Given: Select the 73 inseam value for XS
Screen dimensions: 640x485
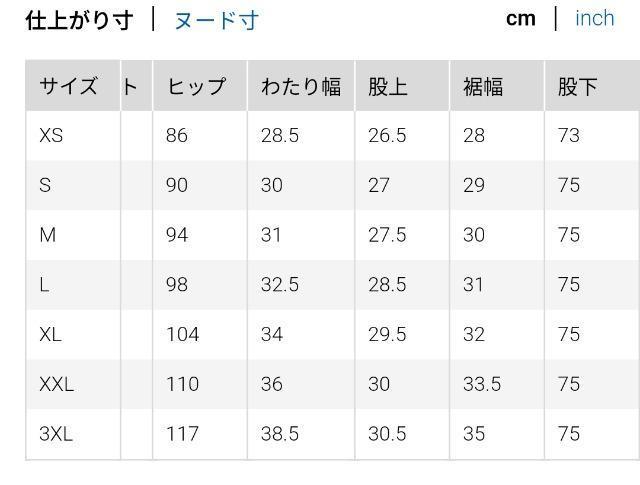Looking at the screenshot, I should [569, 135].
